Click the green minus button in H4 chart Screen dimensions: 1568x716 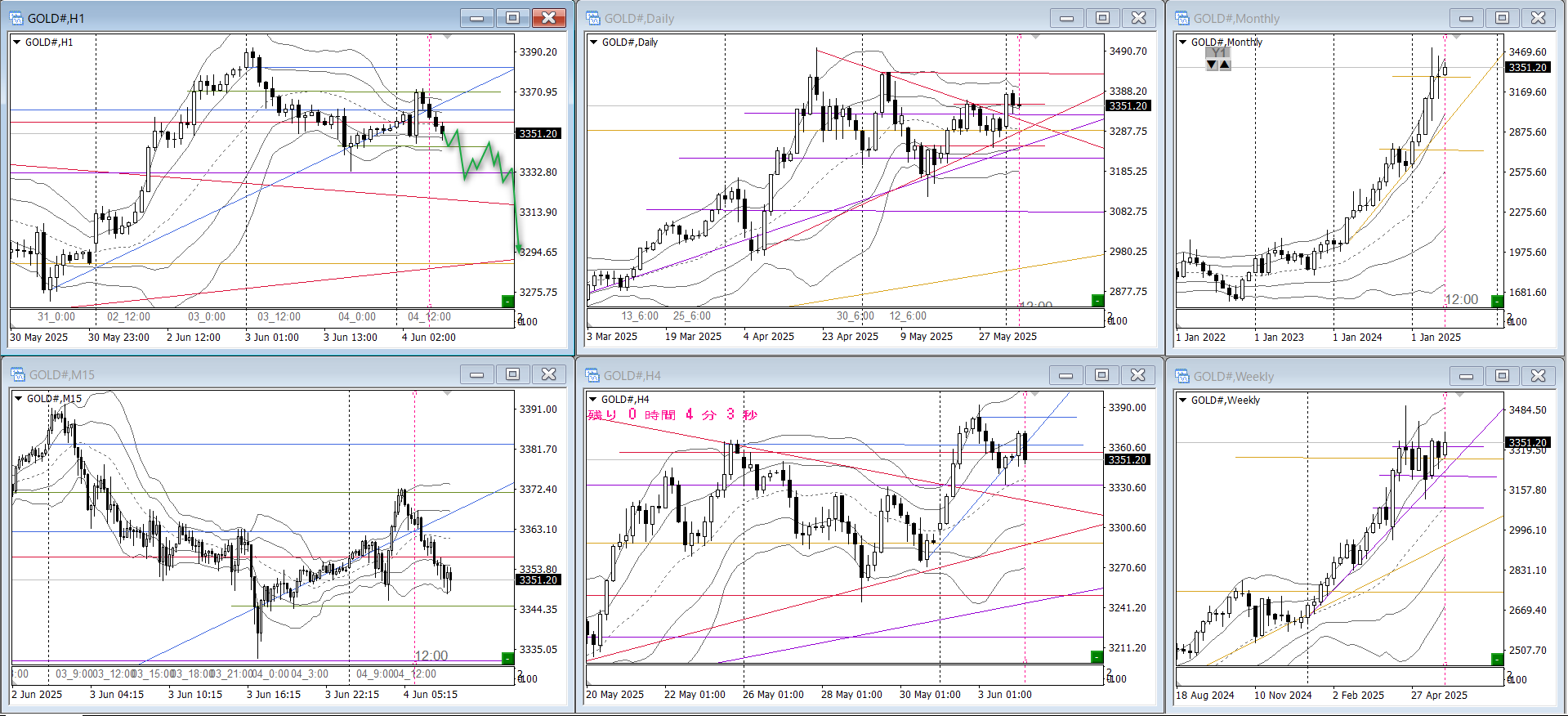1097,656
